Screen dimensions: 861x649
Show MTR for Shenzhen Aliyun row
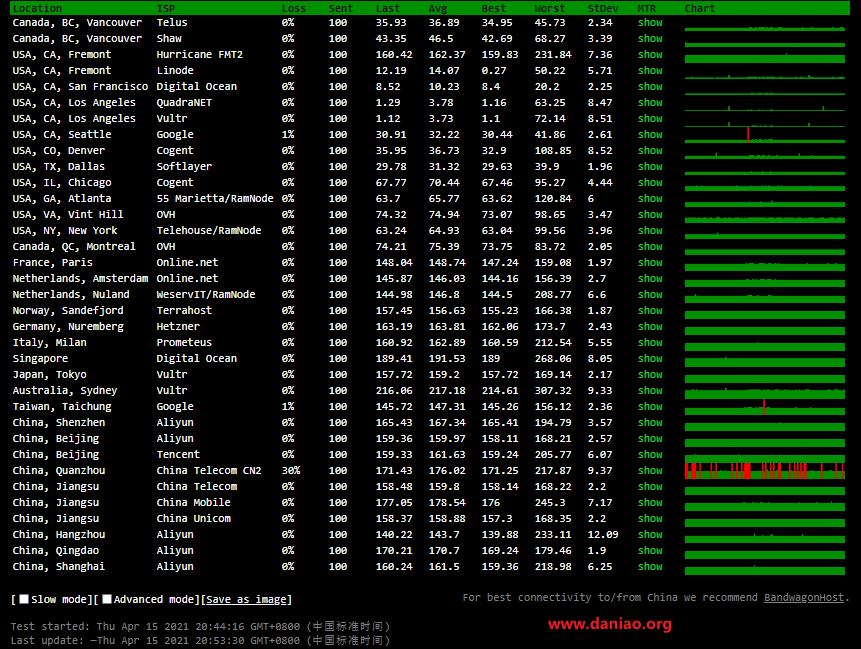point(650,422)
